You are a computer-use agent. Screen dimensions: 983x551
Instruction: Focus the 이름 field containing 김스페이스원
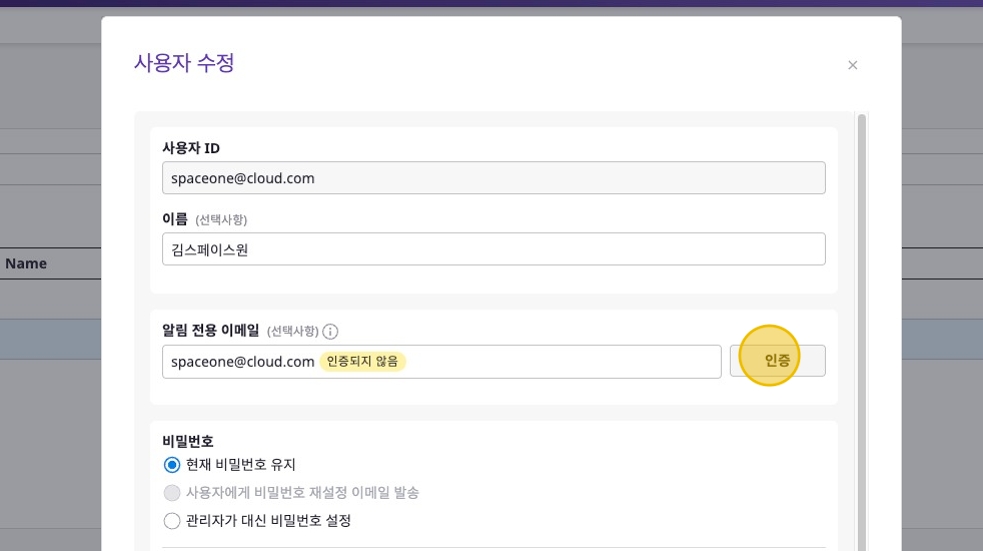tap(493, 249)
